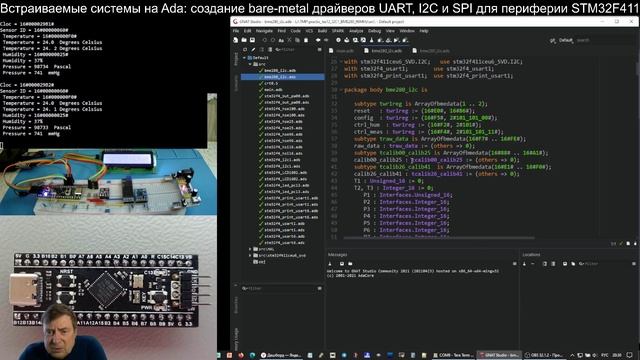Viewport: 640px width, 360px height.
Task: Click the Project panel filter field
Action: point(296,50)
